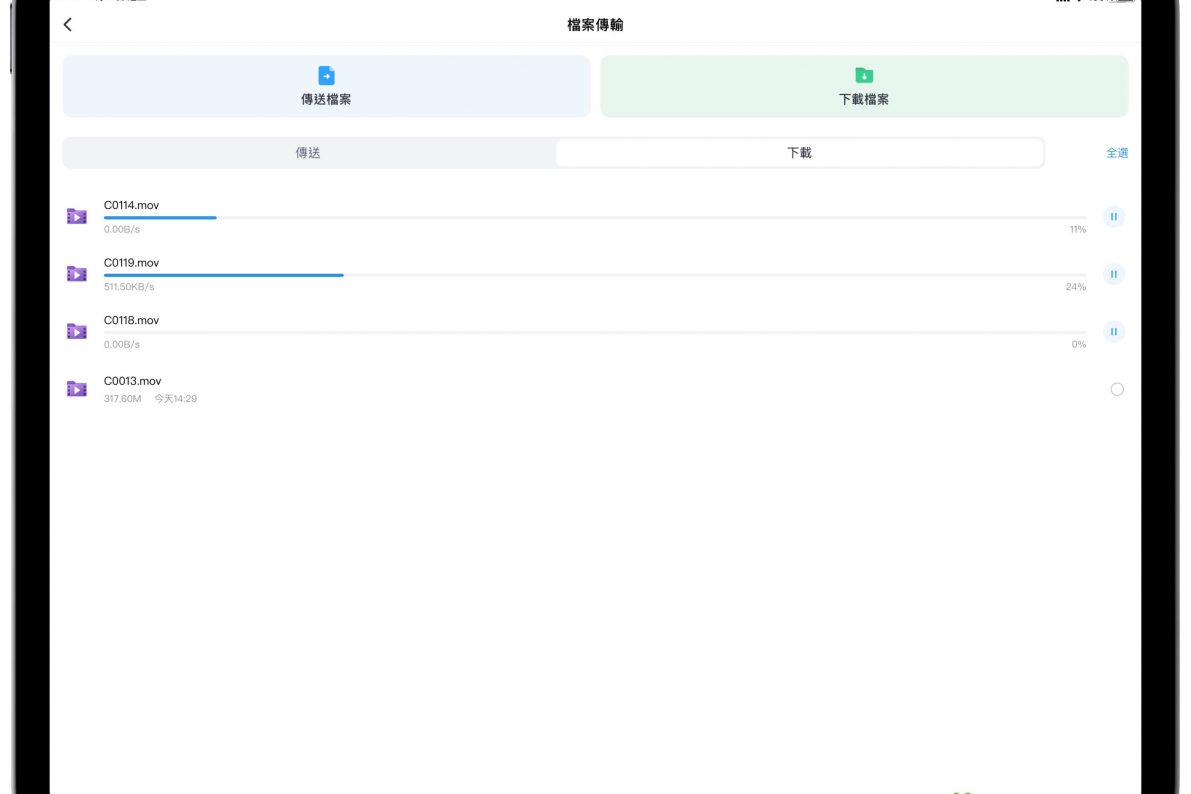Screen dimensions: 1191x794
Task: Open the C0013.mov file name entry
Action: point(133,381)
